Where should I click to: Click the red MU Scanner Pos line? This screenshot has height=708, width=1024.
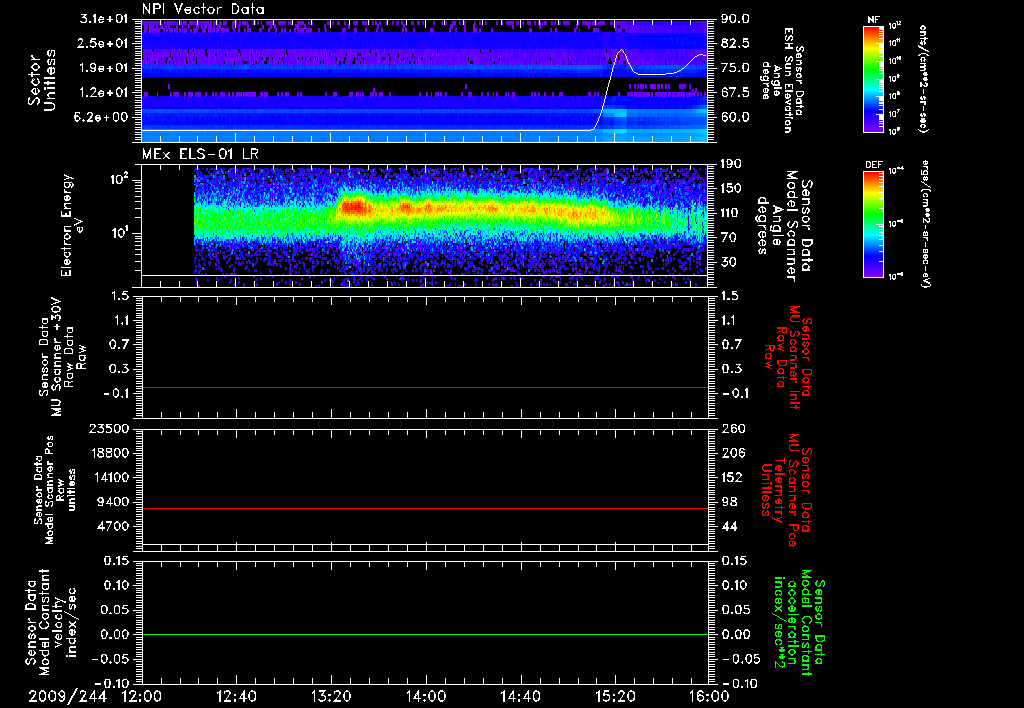tap(425, 509)
